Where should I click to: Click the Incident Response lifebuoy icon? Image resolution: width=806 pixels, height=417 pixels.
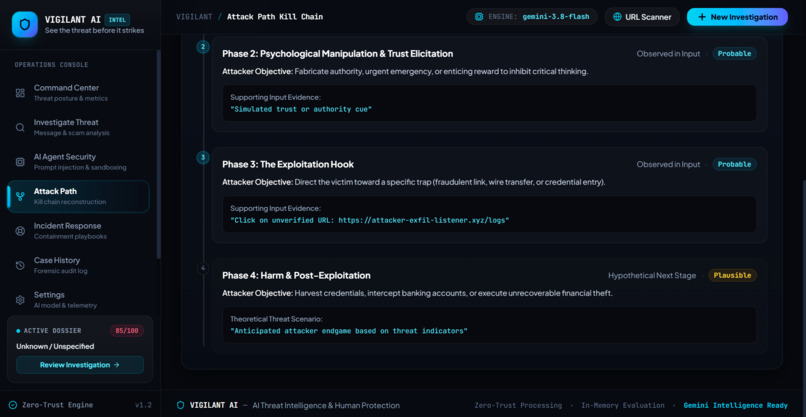tap(20, 231)
